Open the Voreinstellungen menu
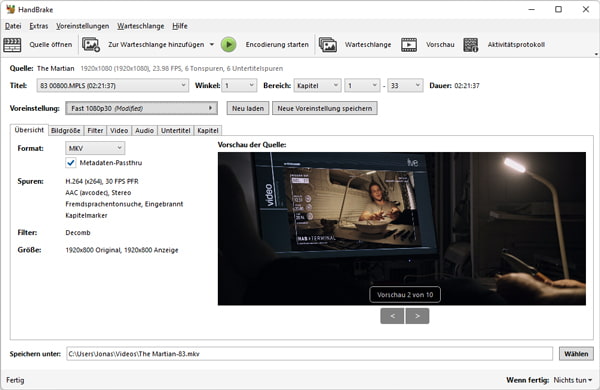This screenshot has width=600, height=390. pos(83,26)
